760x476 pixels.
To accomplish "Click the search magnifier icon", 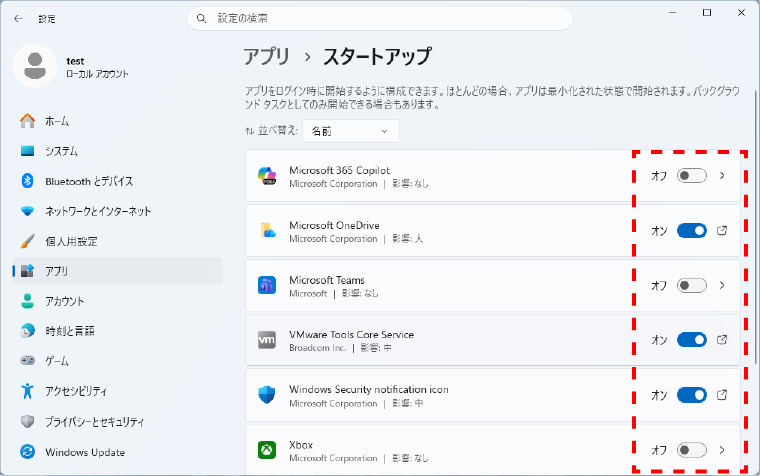I will (202, 19).
